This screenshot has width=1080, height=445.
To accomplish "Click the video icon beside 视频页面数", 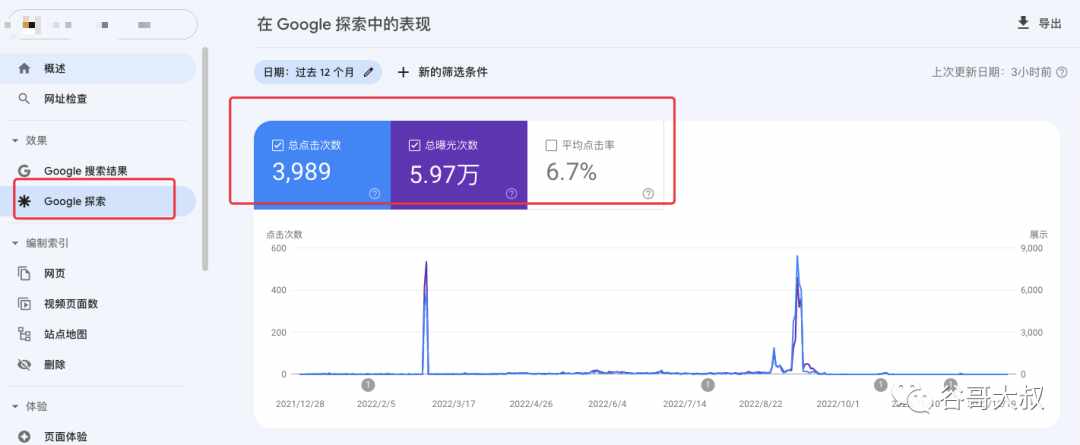I will coord(24,304).
